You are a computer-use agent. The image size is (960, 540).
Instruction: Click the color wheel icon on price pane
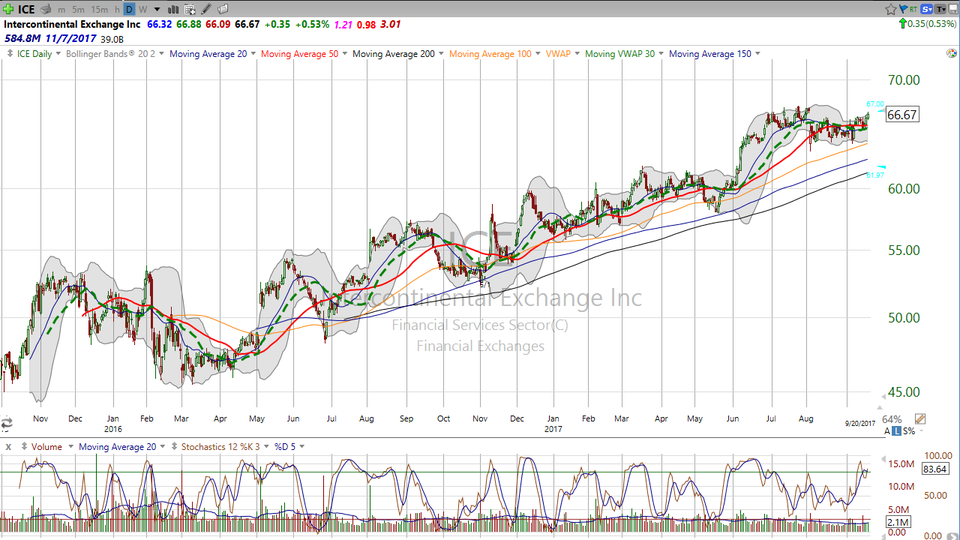(x=951, y=53)
